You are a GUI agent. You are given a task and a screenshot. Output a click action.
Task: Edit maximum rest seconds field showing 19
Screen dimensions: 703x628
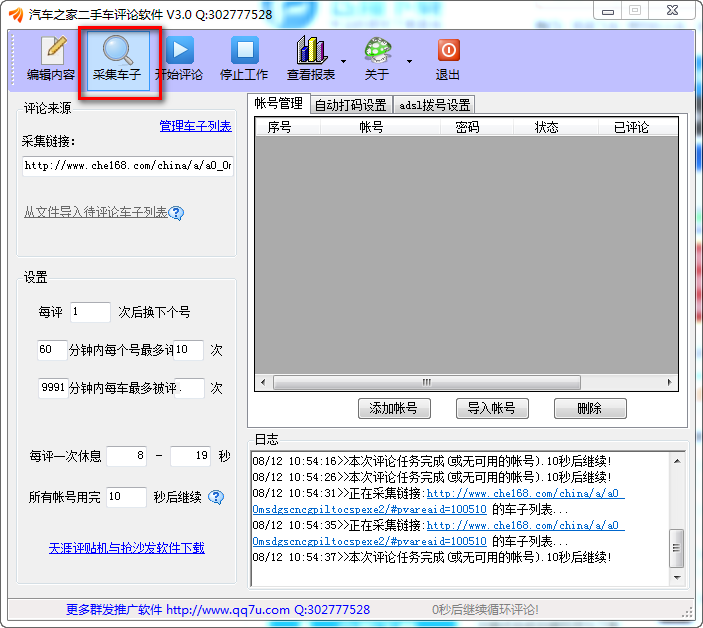point(191,456)
